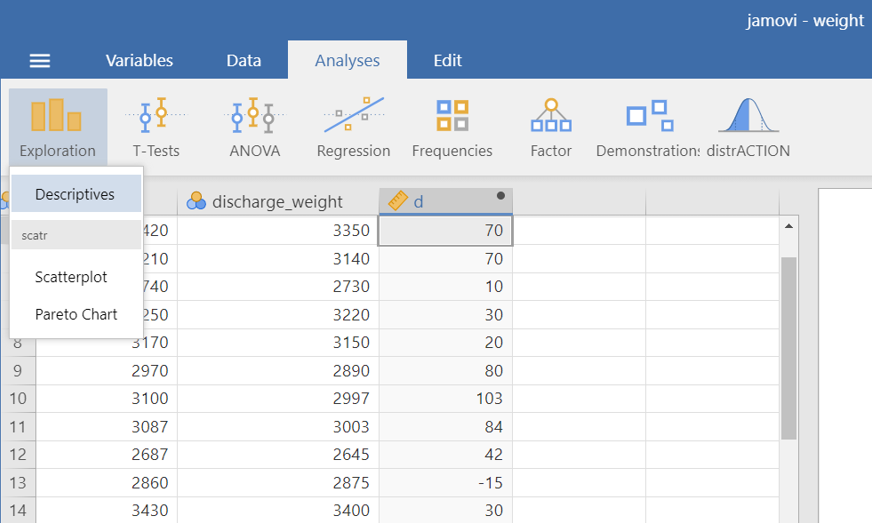Open the ANOVA analysis menu

tap(254, 126)
